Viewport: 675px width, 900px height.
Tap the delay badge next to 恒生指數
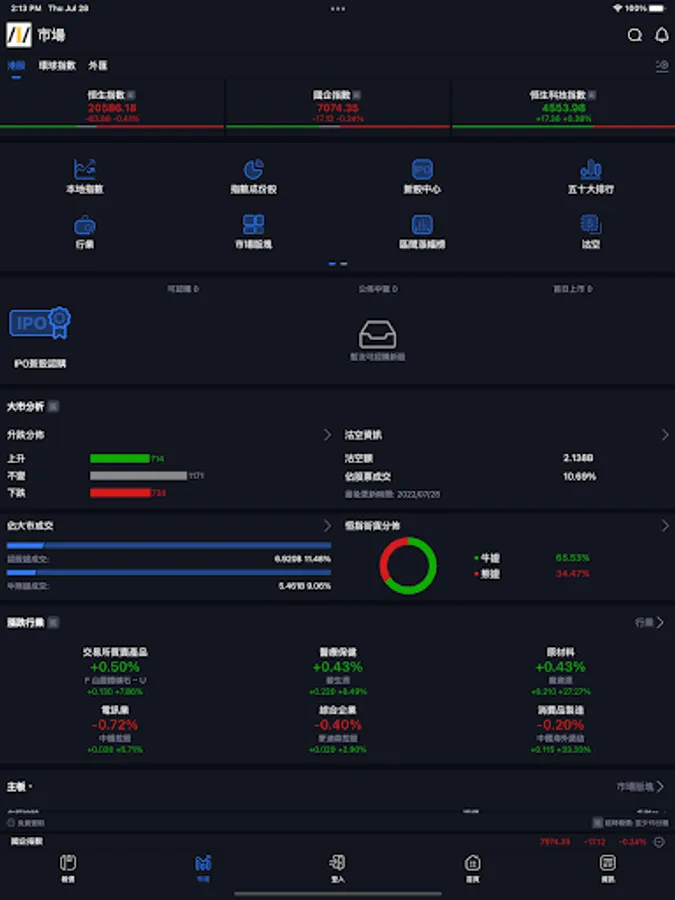(x=131, y=95)
